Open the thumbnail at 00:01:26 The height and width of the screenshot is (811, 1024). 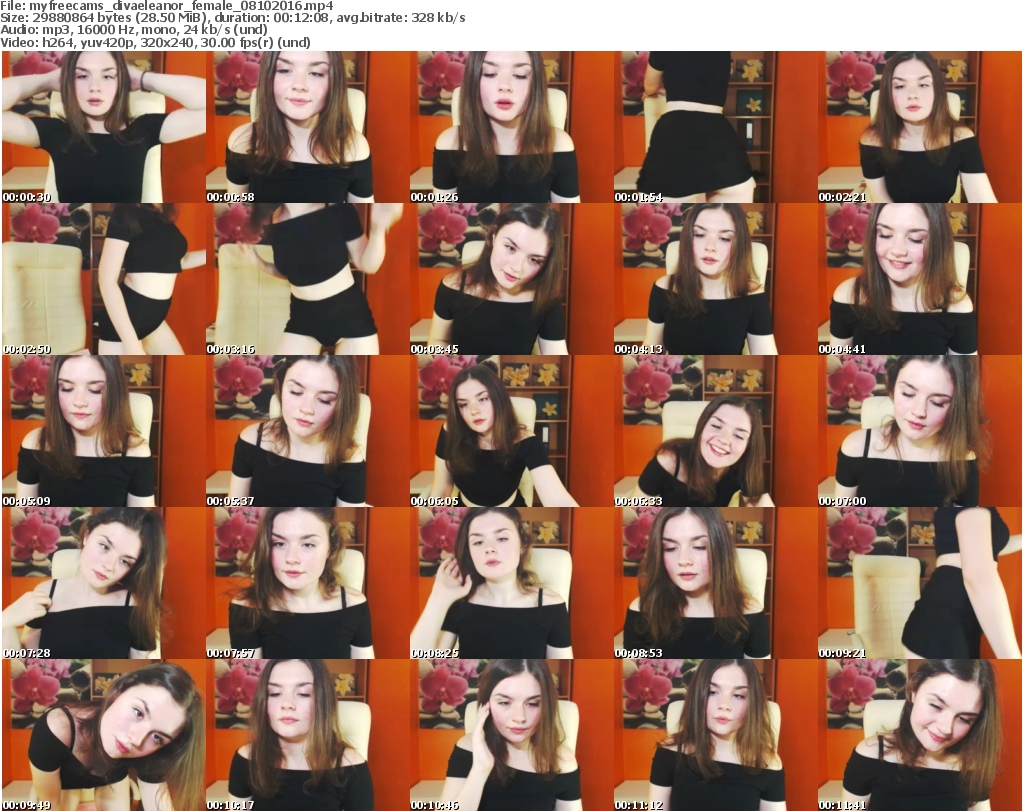[511, 127]
